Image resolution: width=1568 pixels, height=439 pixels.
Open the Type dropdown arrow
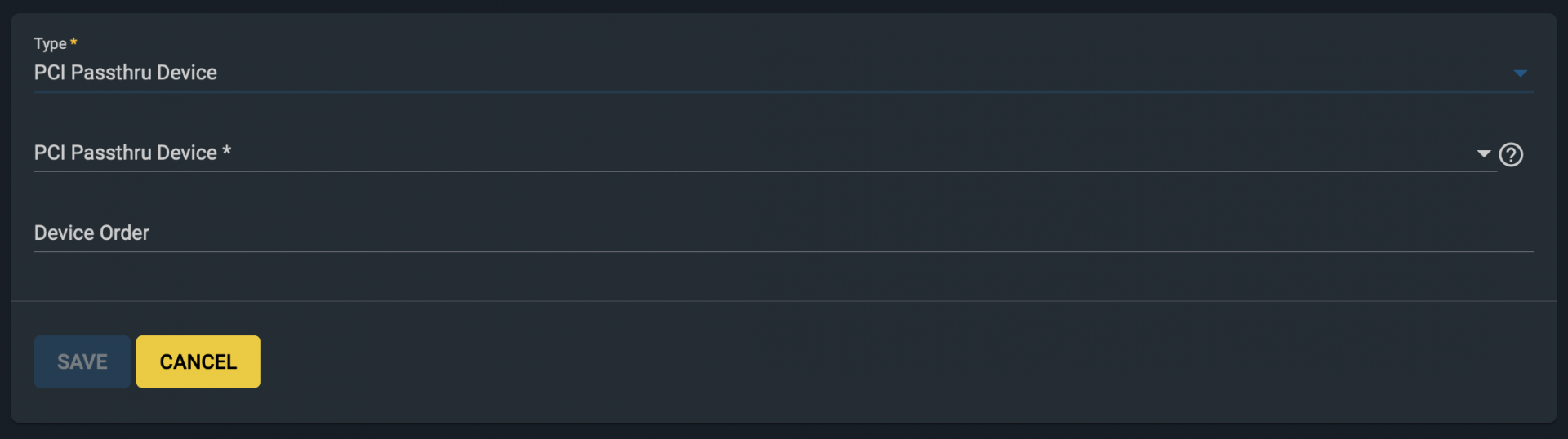pyautogui.click(x=1520, y=73)
